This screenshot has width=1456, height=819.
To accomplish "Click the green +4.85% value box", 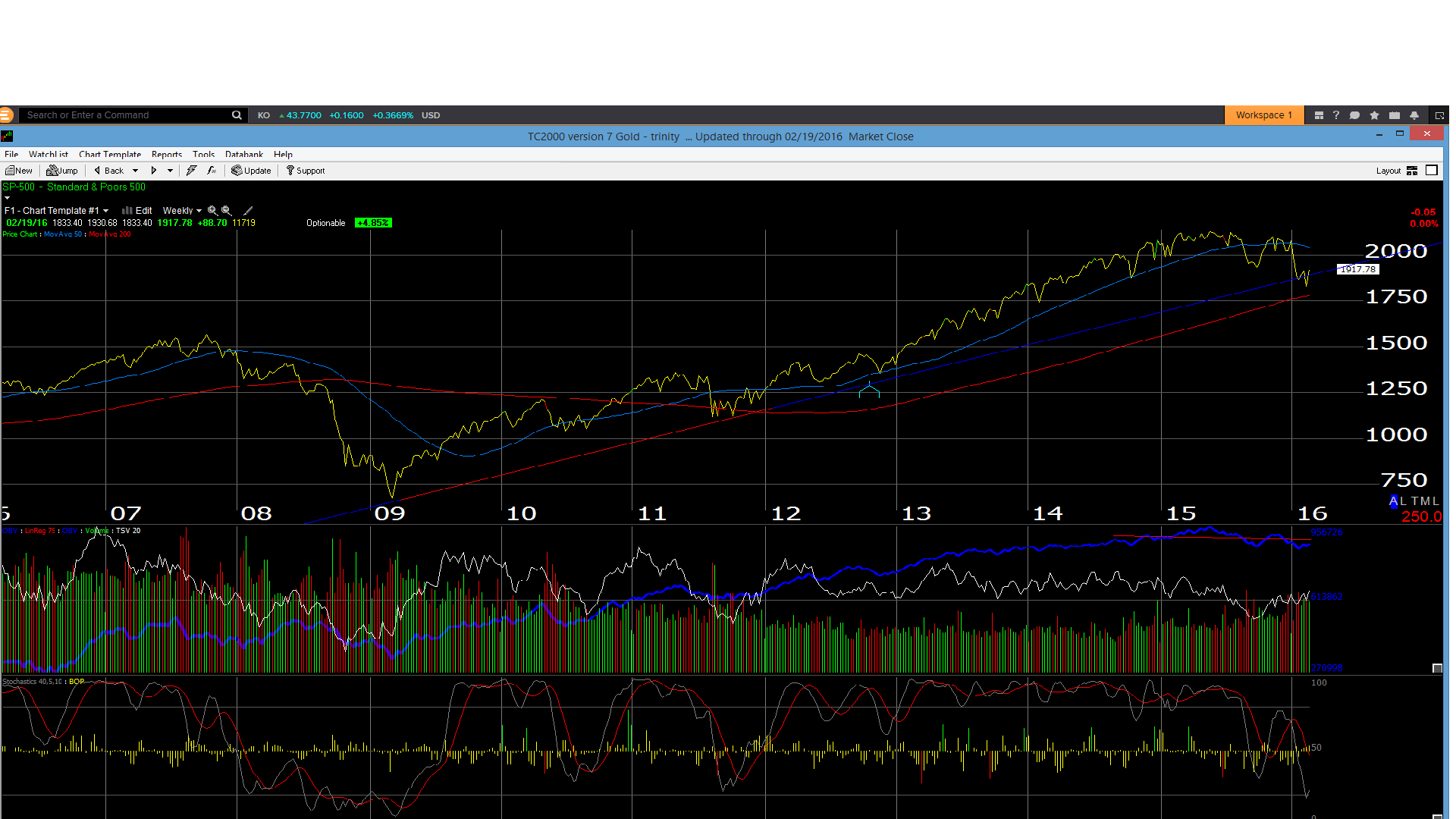I will [373, 223].
